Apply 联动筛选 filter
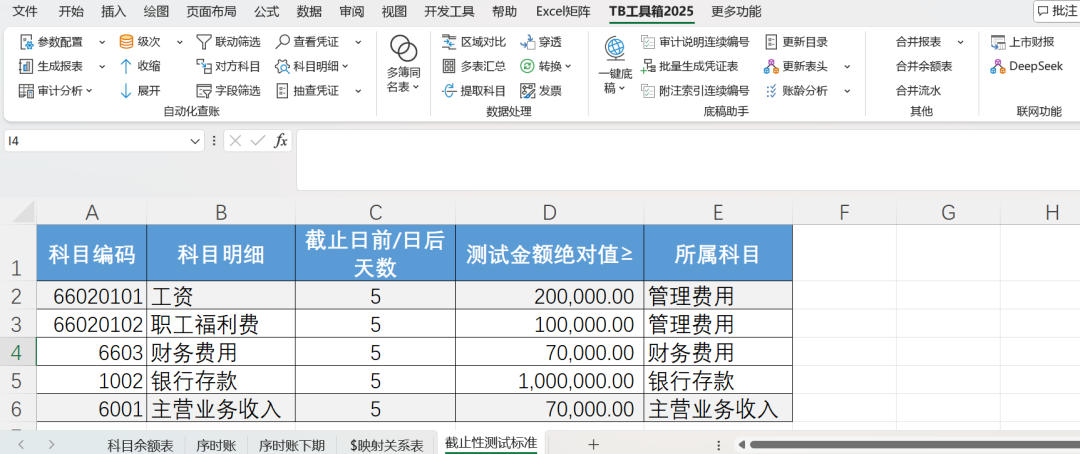The image size is (1080, 454). coord(229,42)
